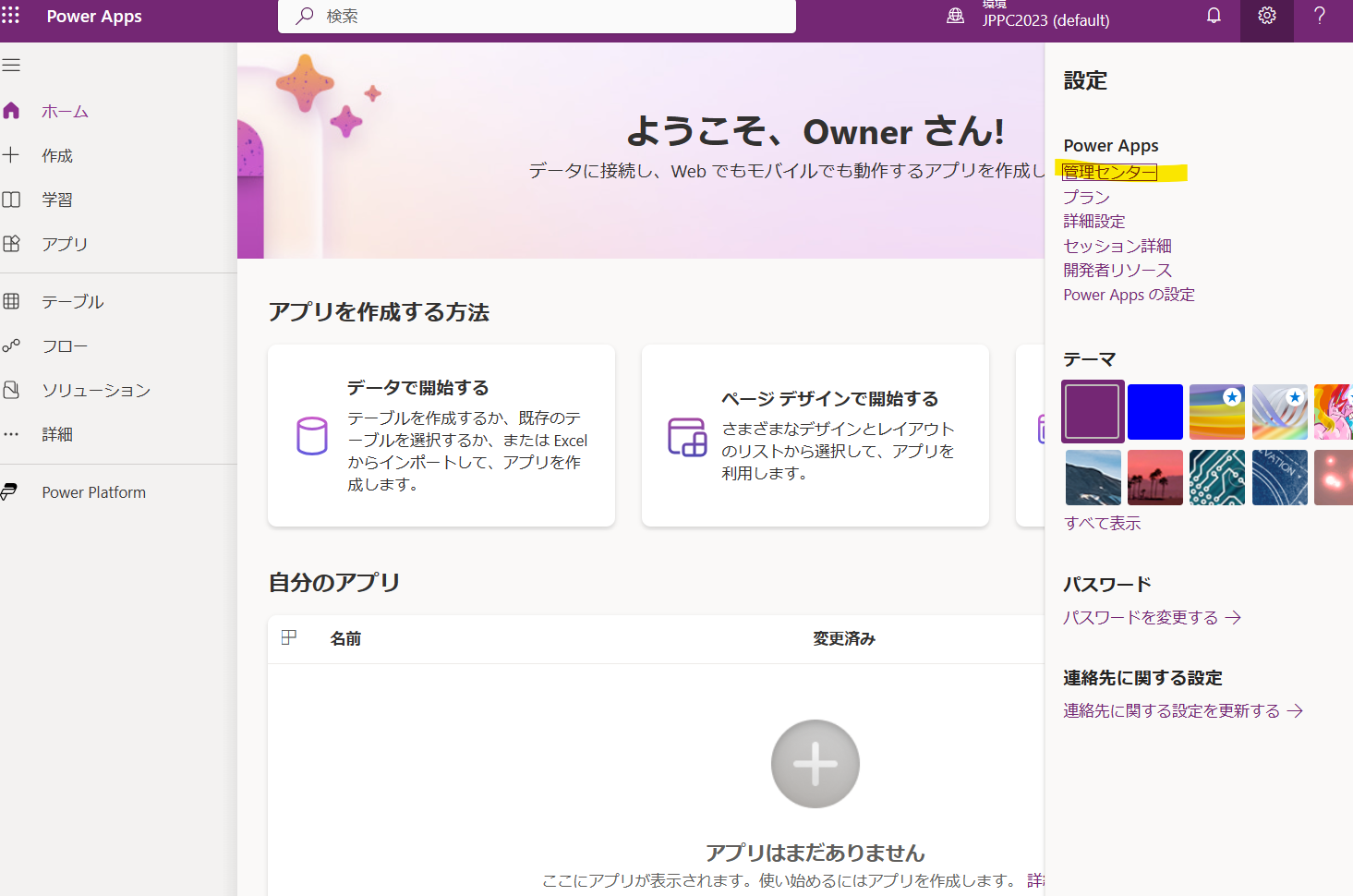Close settings via the gear icon

(1267, 16)
